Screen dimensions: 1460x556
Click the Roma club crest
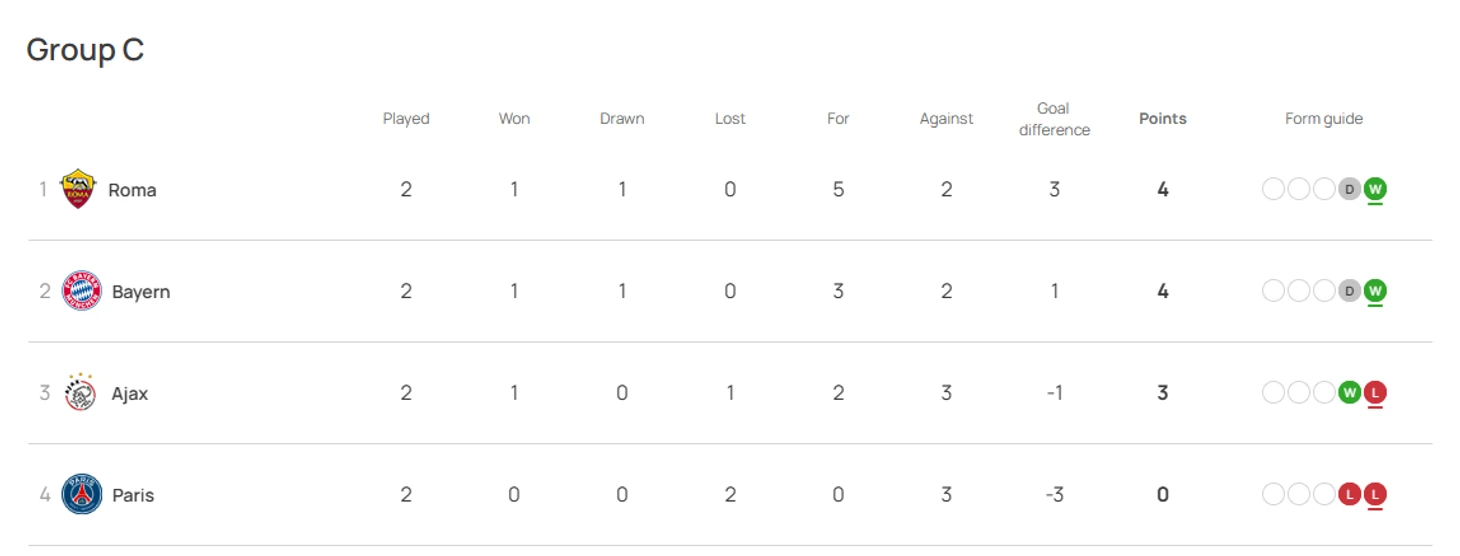[x=78, y=189]
